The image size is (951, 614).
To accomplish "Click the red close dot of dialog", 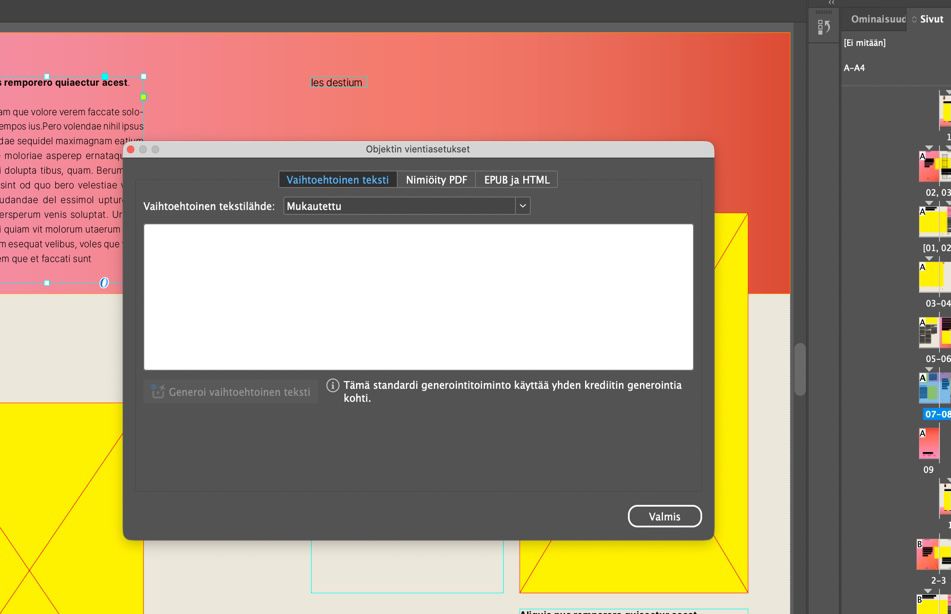I will [130, 149].
